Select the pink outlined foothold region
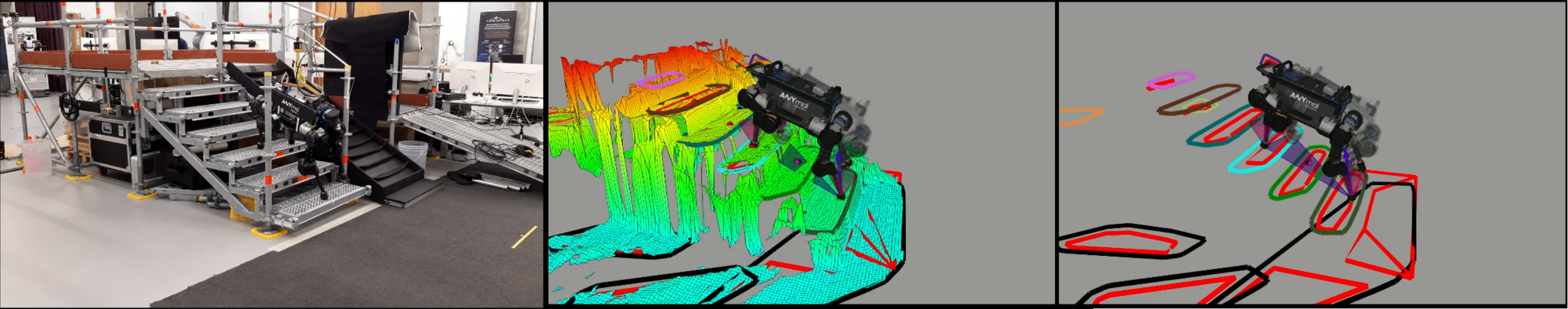Screen dimensions: 1568x309 pyautogui.click(x=1170, y=81)
